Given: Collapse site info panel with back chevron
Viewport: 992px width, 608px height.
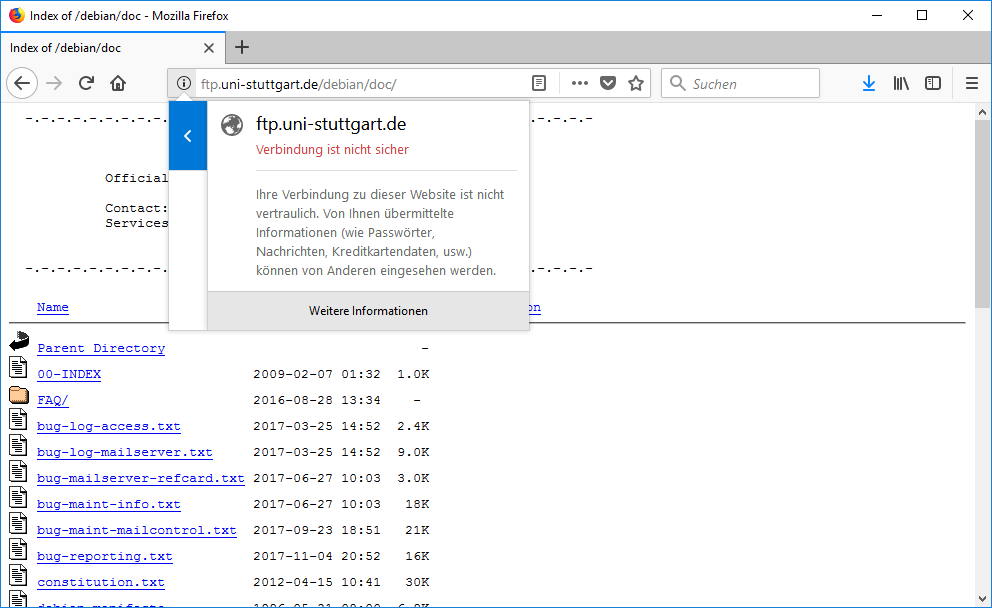Looking at the screenshot, I should click(x=188, y=136).
